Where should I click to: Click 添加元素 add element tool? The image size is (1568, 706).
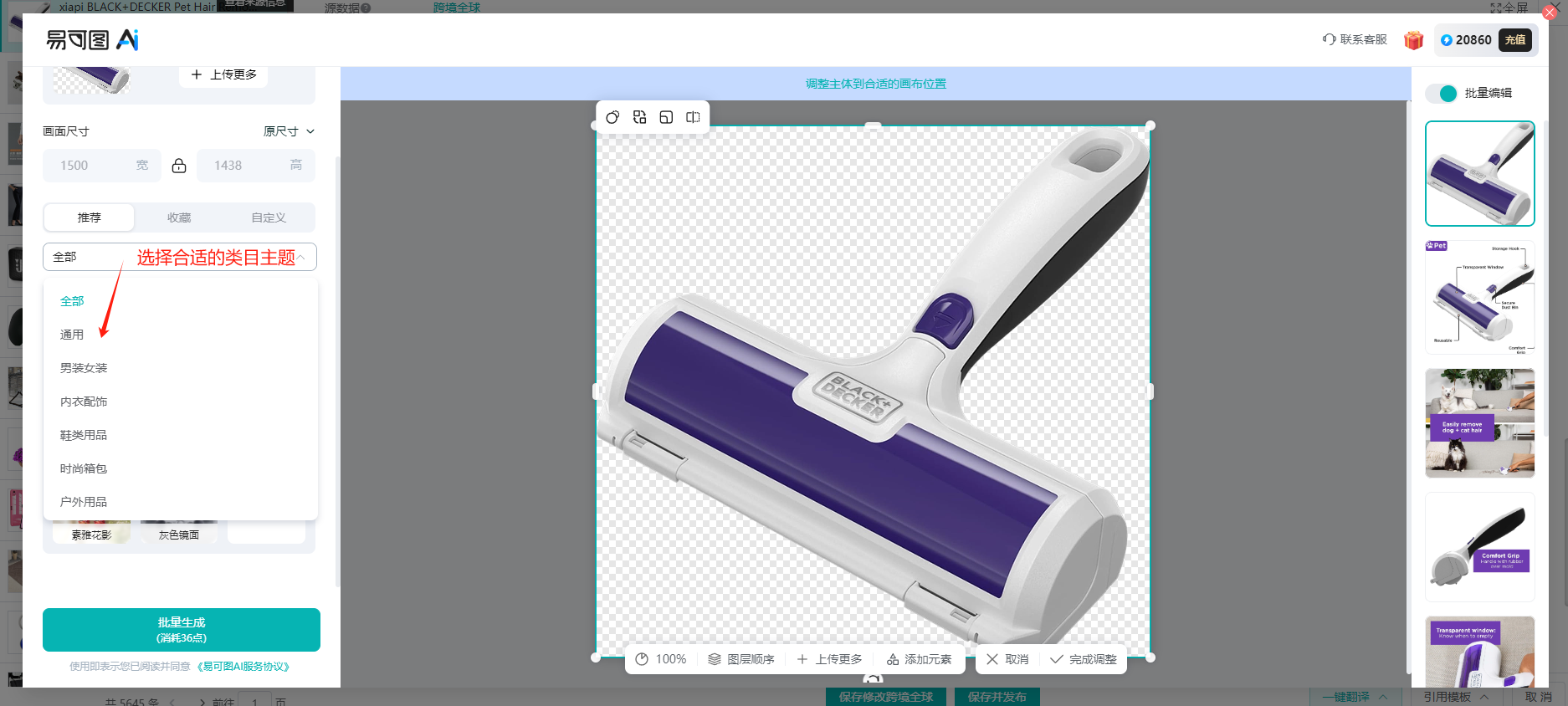920,659
